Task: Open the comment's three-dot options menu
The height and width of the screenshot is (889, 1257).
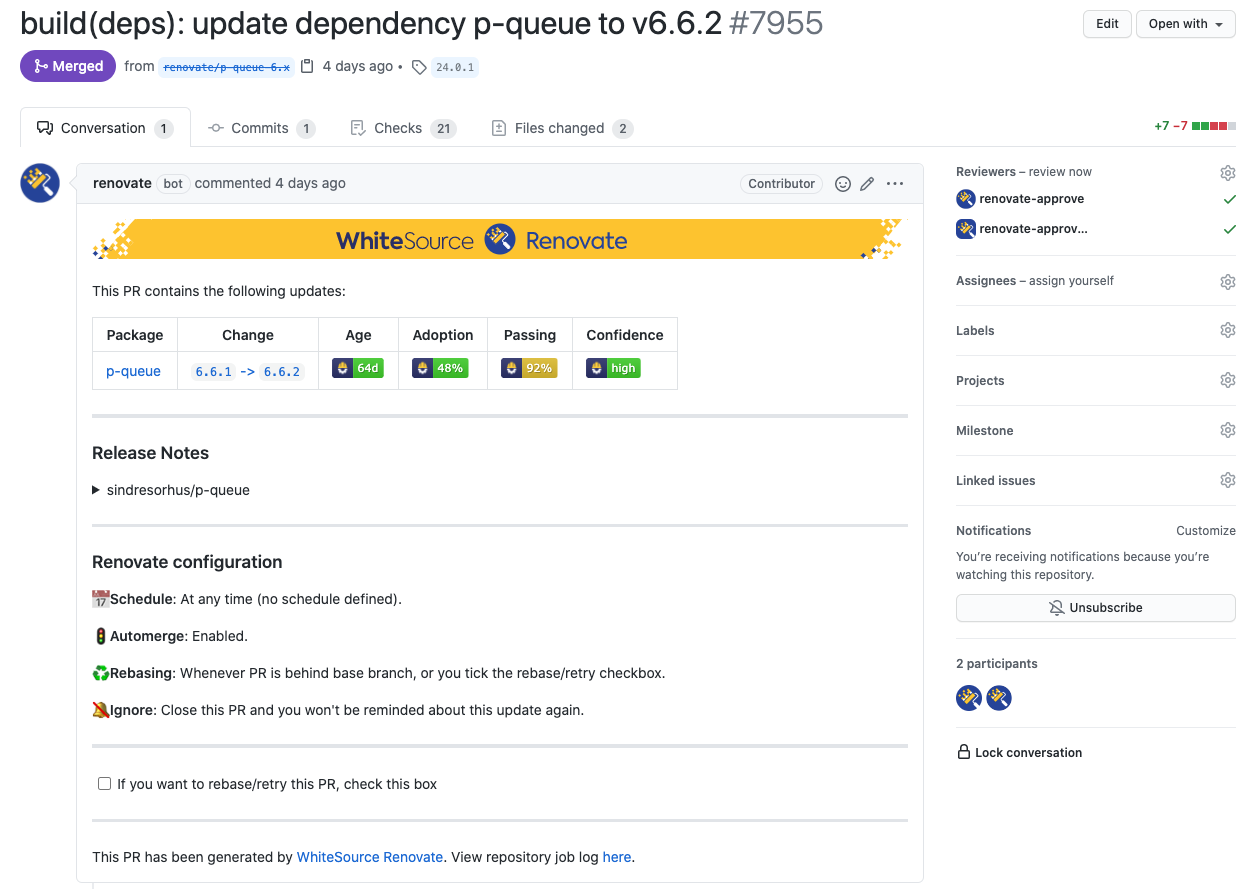Action: 895,184
